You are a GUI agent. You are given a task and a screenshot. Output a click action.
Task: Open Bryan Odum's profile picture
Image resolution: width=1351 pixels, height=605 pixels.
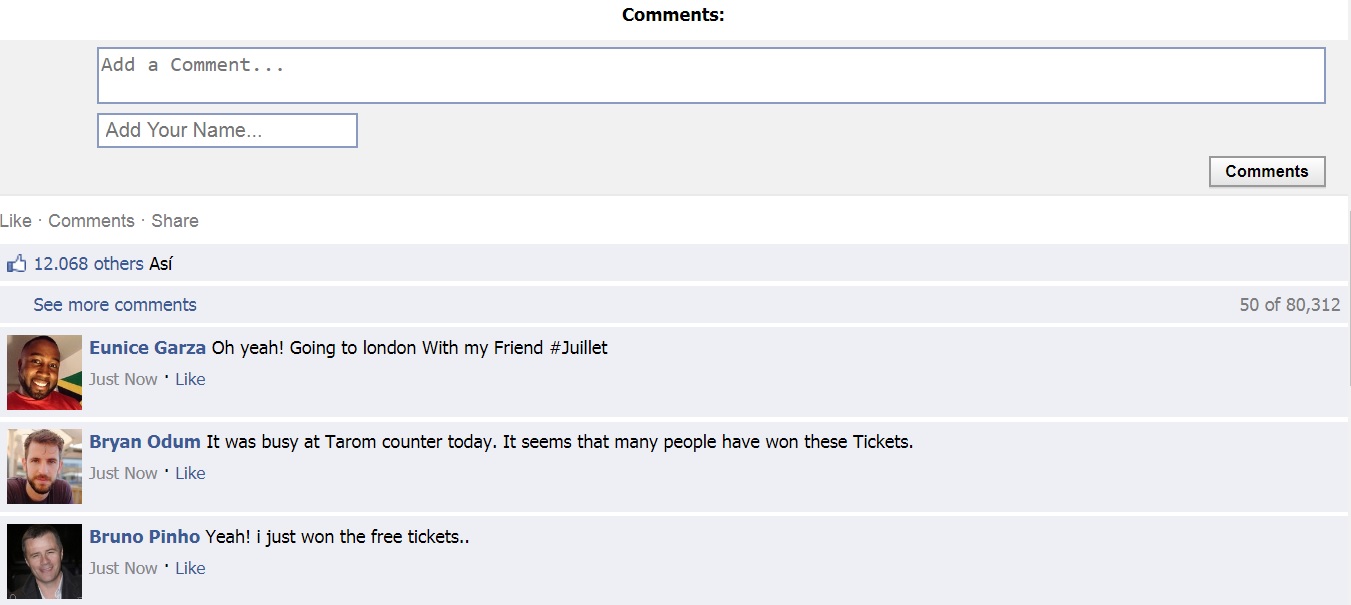click(x=44, y=466)
